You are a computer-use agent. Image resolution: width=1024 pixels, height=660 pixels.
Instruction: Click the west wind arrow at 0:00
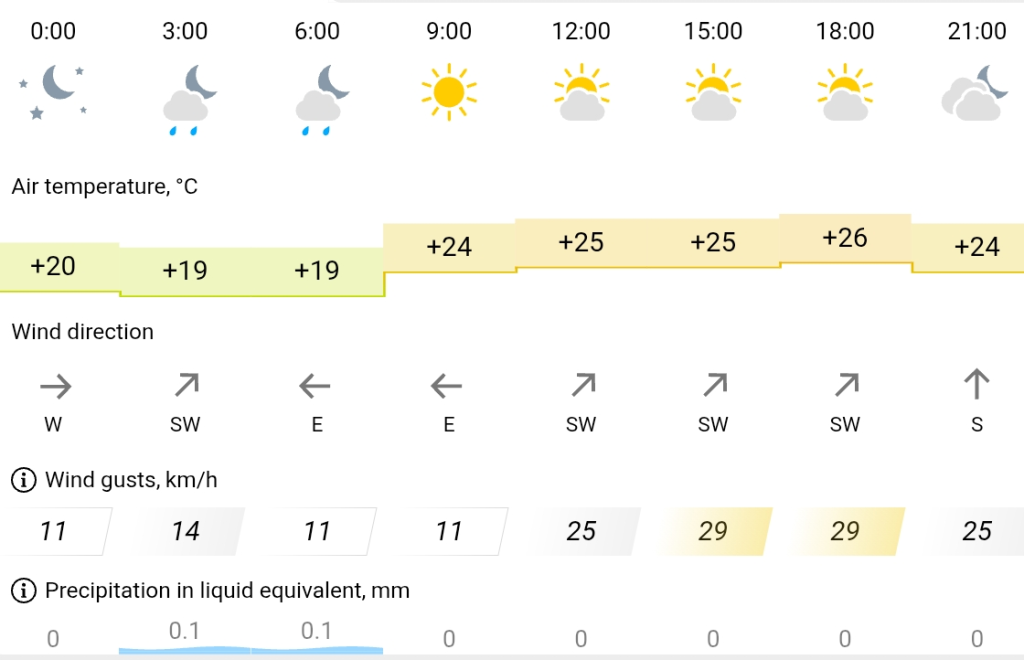pyautogui.click(x=54, y=385)
